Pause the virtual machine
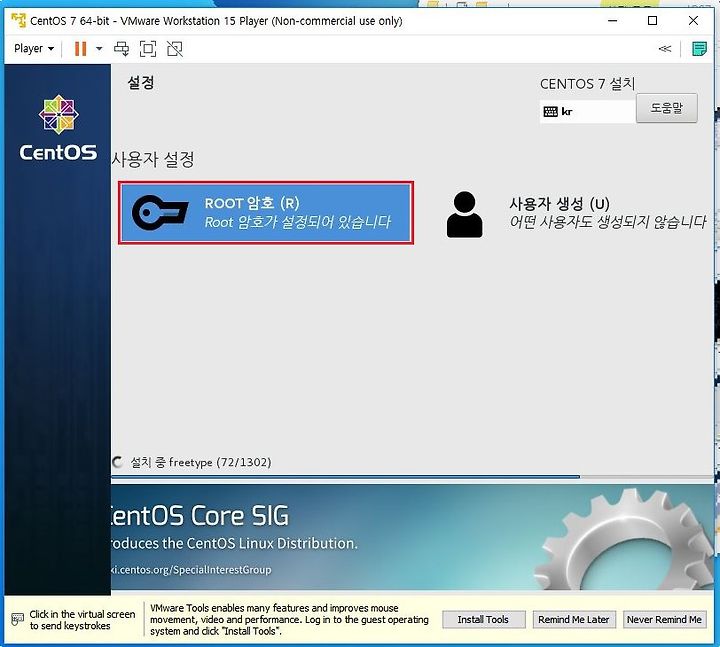The image size is (720, 647). click(x=80, y=49)
